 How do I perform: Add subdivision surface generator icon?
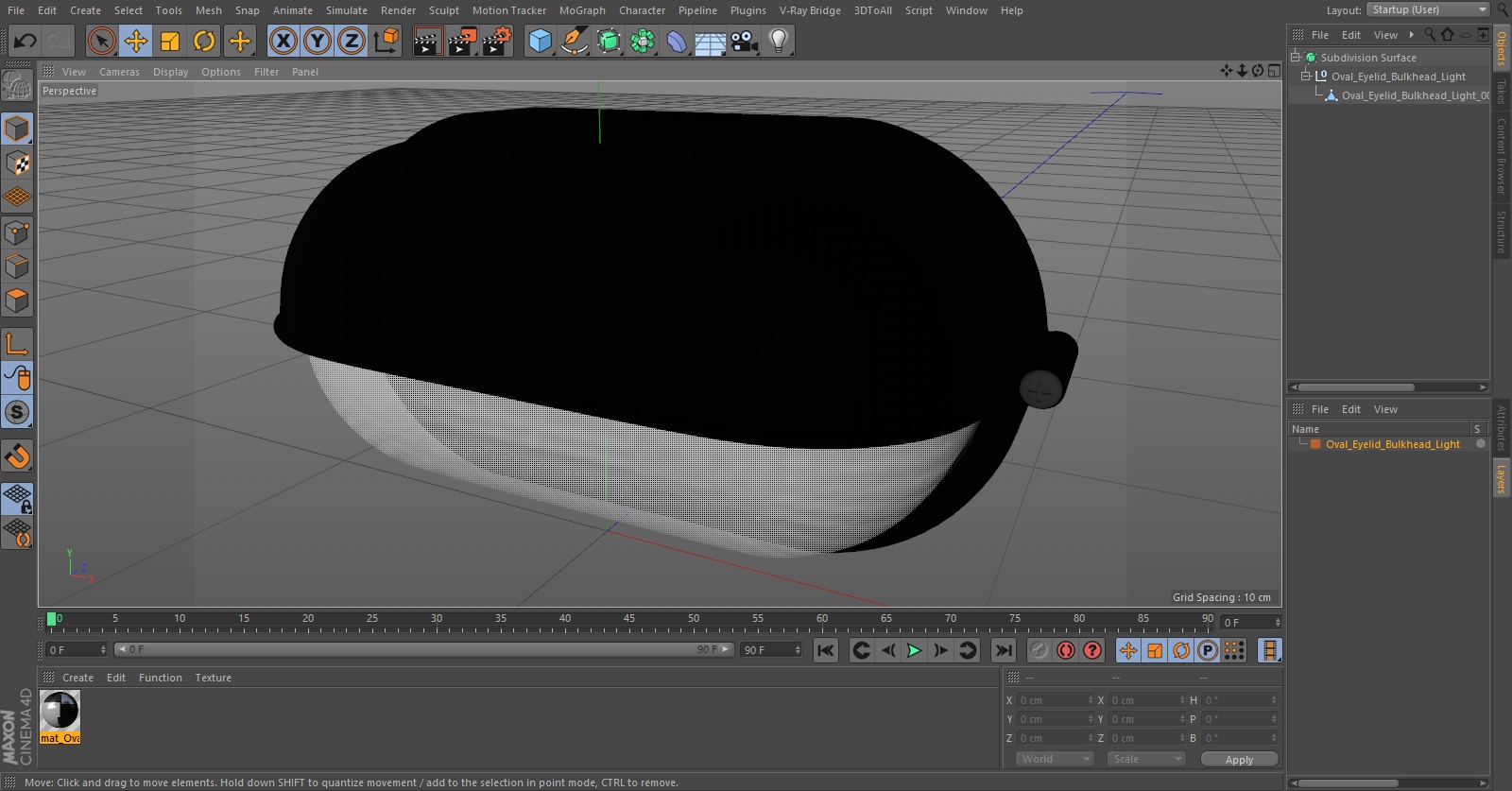point(609,41)
